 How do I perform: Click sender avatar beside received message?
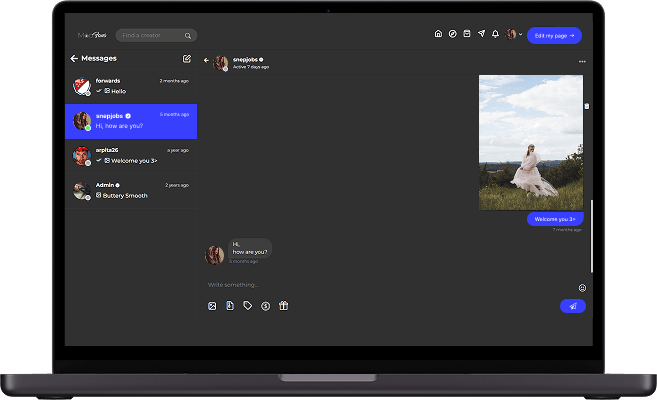click(214, 255)
